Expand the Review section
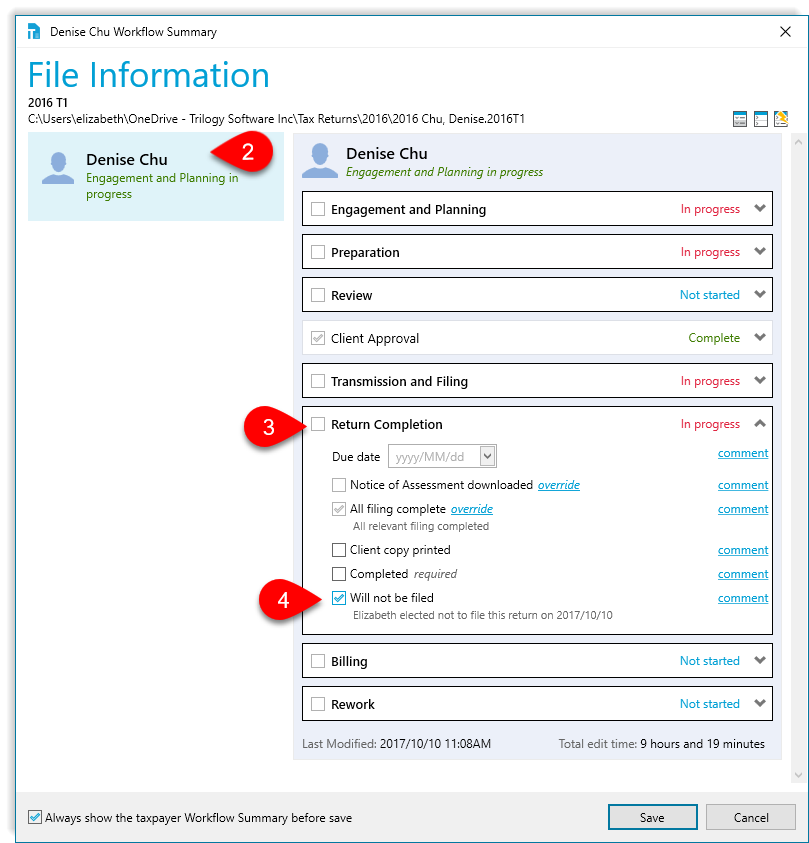Screen dimensions: 809x843 click(x=760, y=294)
